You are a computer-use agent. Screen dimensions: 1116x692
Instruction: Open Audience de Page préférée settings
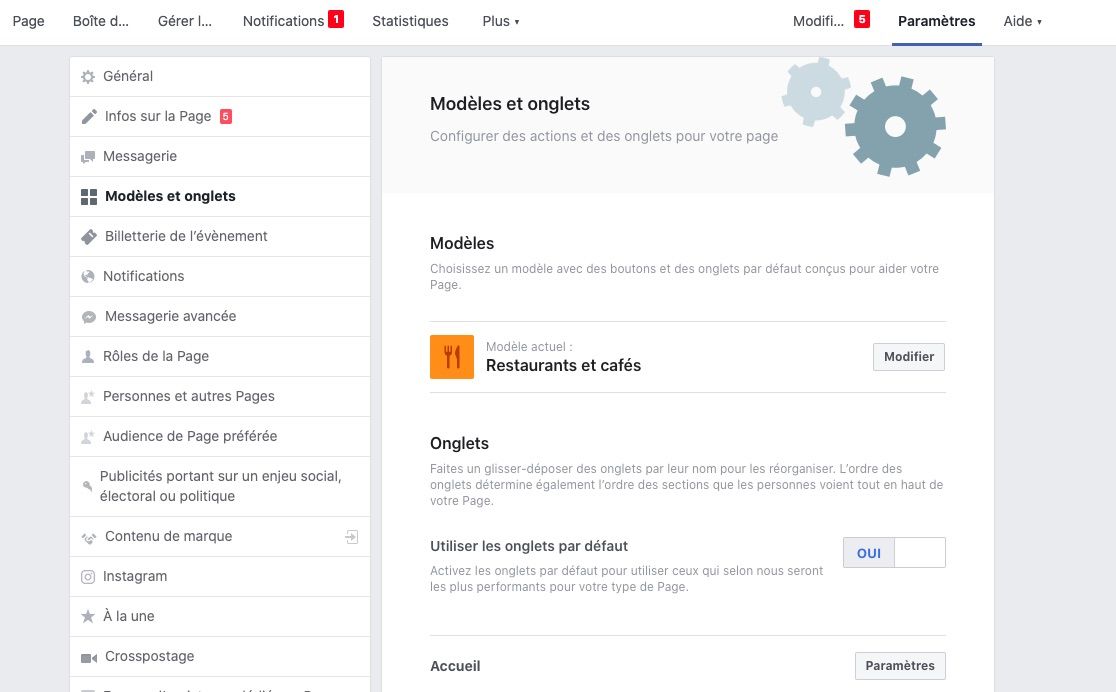point(190,436)
